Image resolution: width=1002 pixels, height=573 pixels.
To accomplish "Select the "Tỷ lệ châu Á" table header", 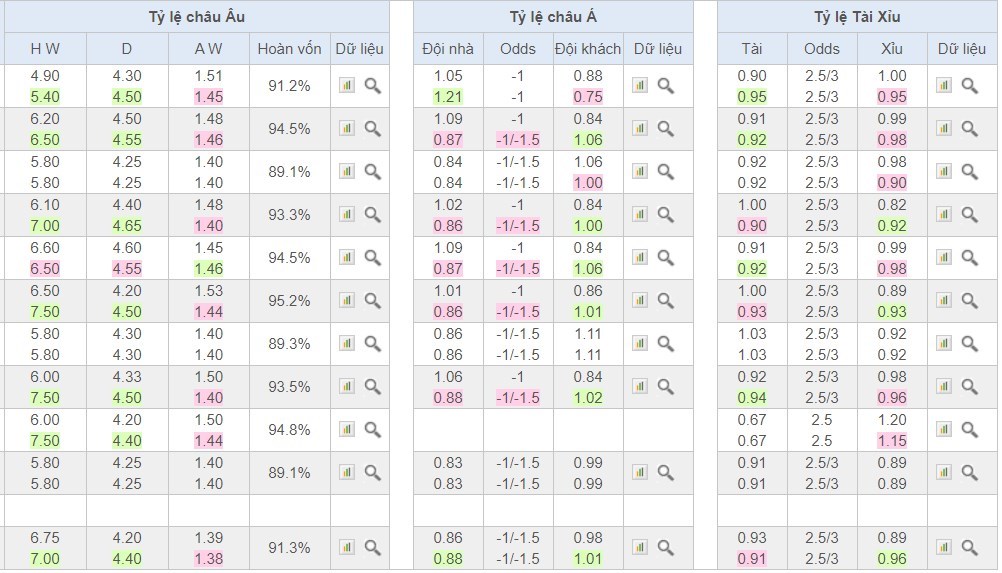I will [552, 17].
